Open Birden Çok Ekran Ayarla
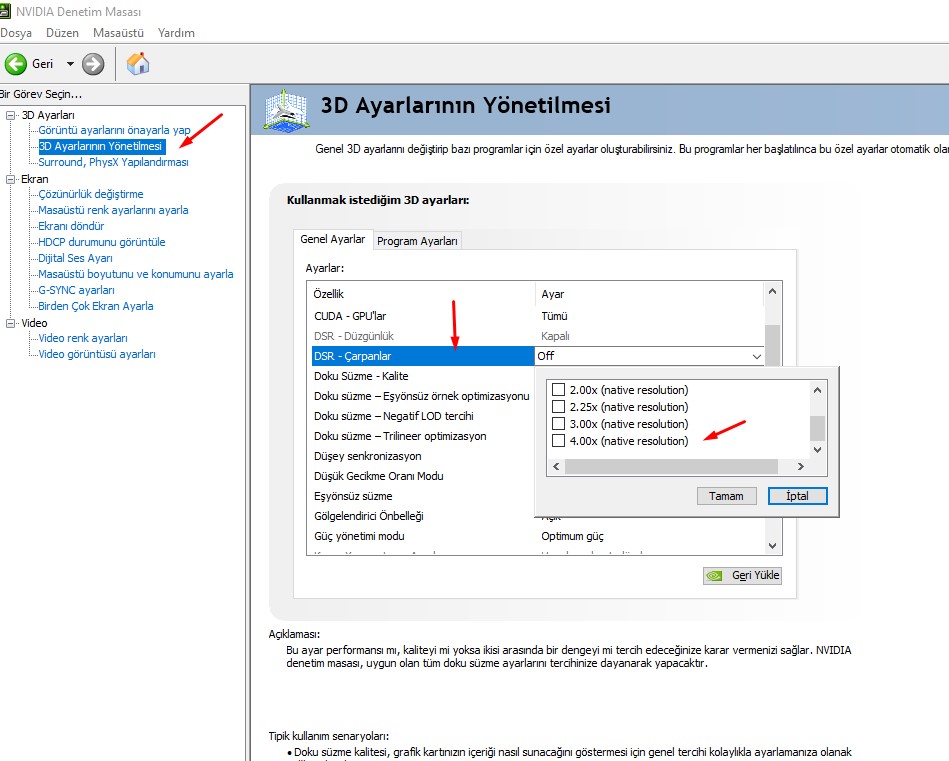The height and width of the screenshot is (761, 949). click(x=96, y=306)
